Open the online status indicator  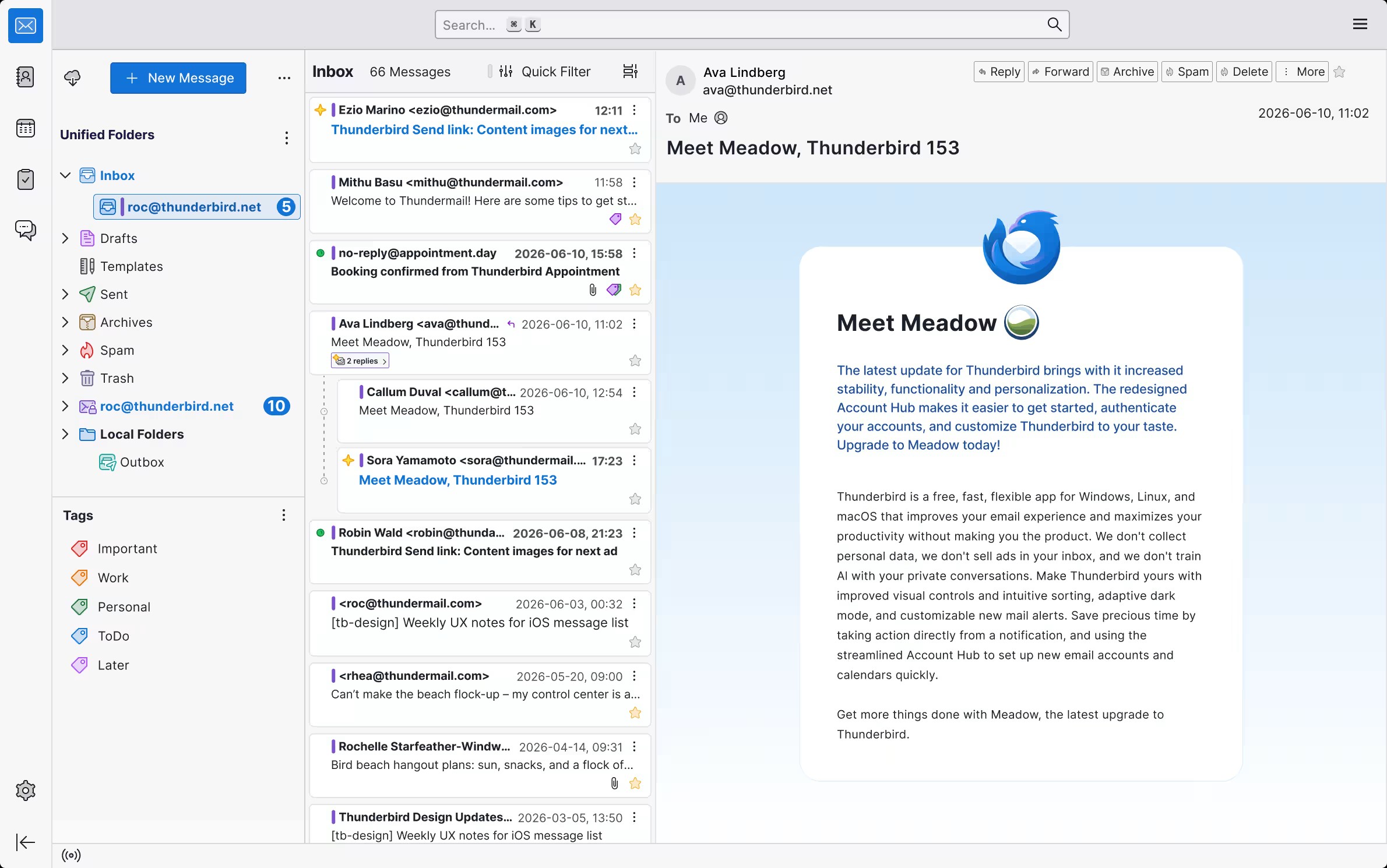pyautogui.click(x=71, y=855)
